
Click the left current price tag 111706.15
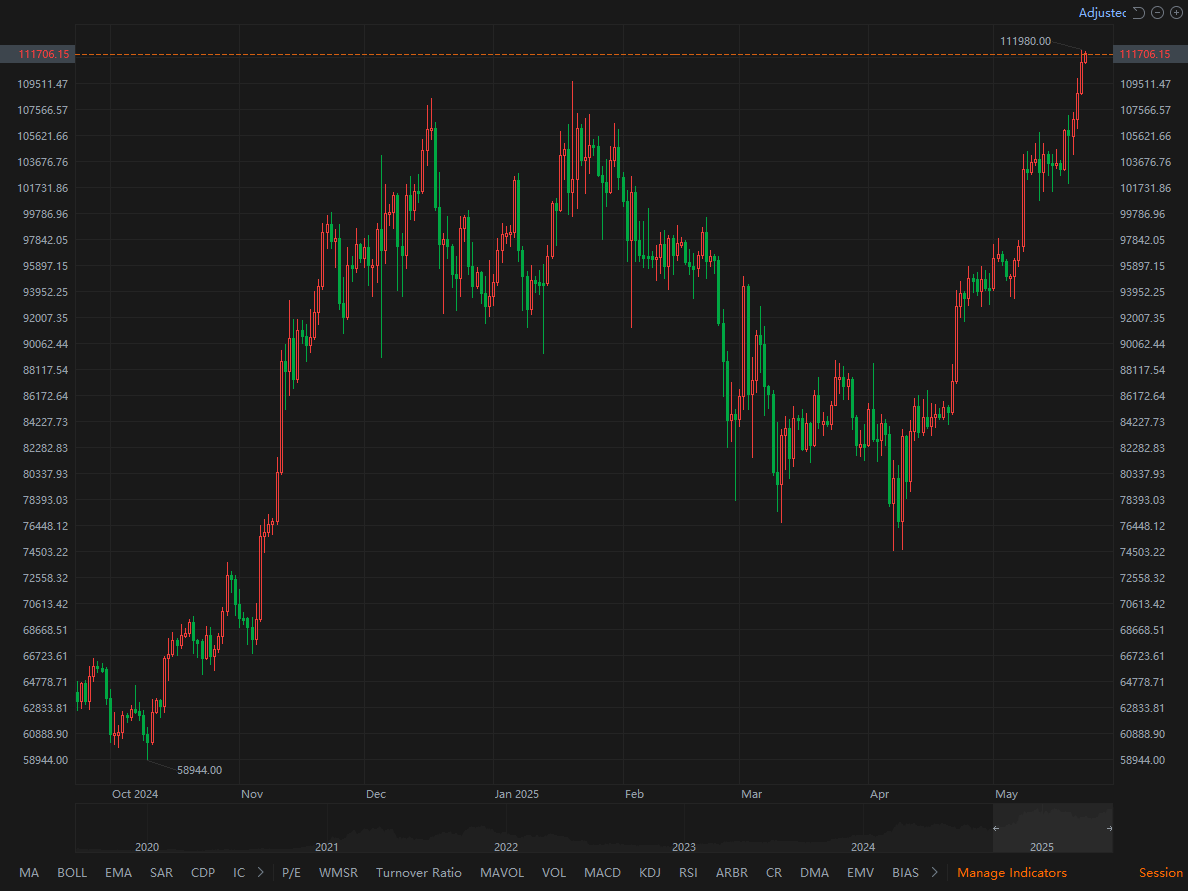37,54
